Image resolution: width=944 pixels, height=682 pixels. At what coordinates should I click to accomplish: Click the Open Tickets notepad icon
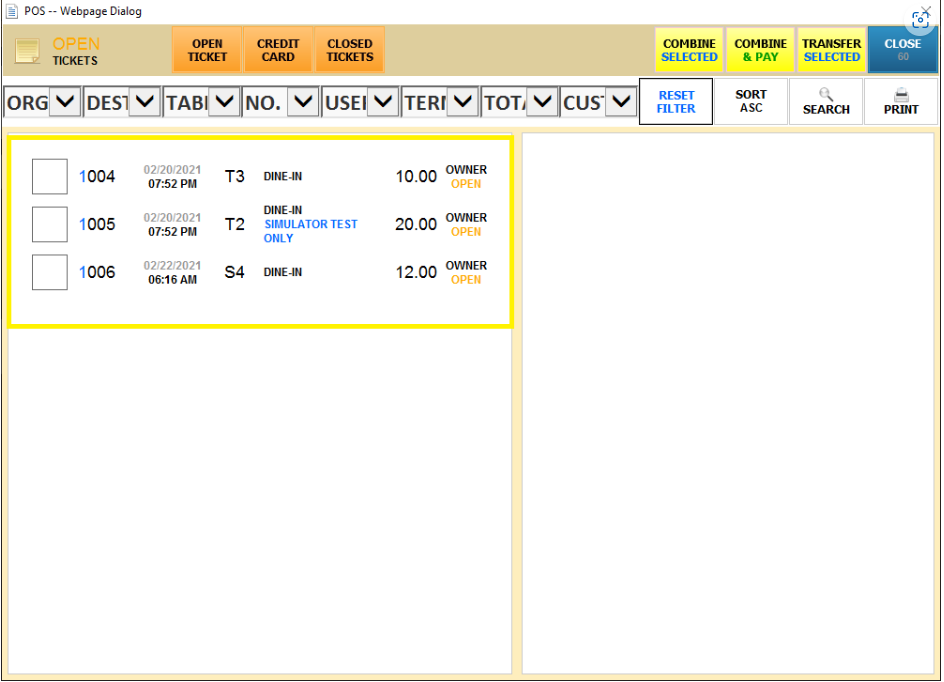click(x=27, y=50)
